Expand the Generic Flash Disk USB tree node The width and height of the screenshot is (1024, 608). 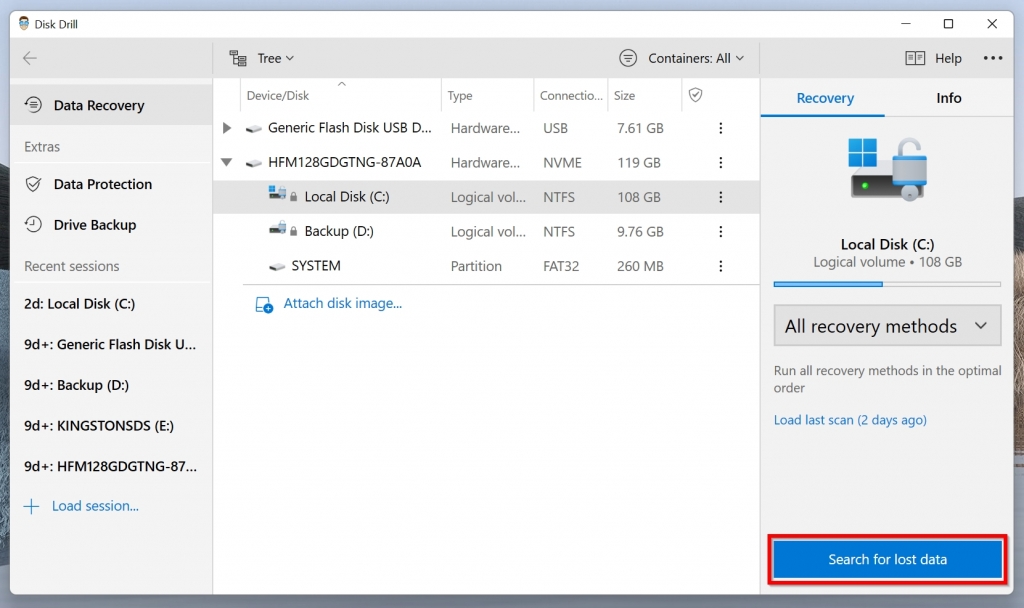tap(227, 128)
